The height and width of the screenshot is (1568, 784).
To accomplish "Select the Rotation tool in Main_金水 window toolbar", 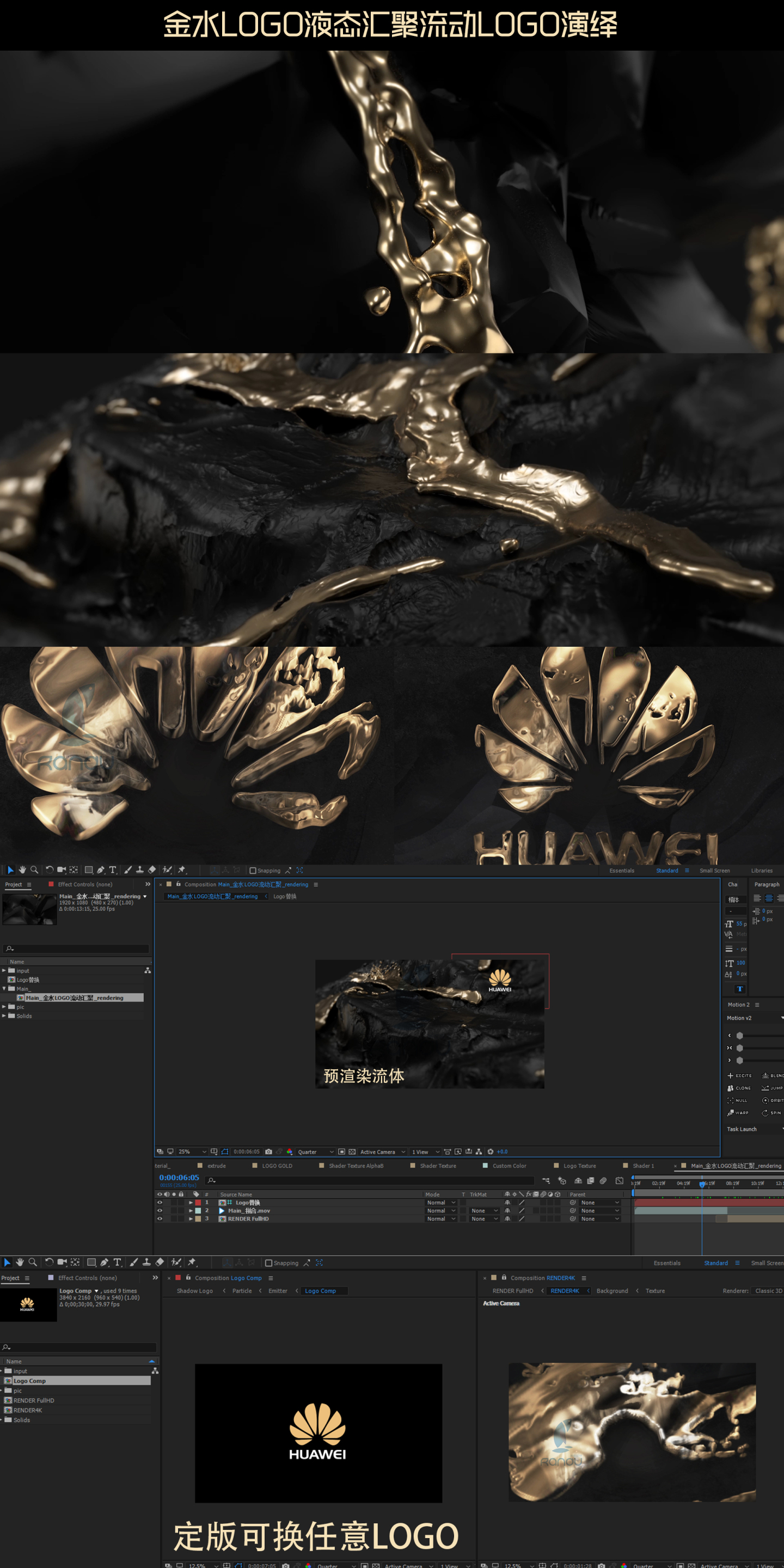I will pos(50,870).
